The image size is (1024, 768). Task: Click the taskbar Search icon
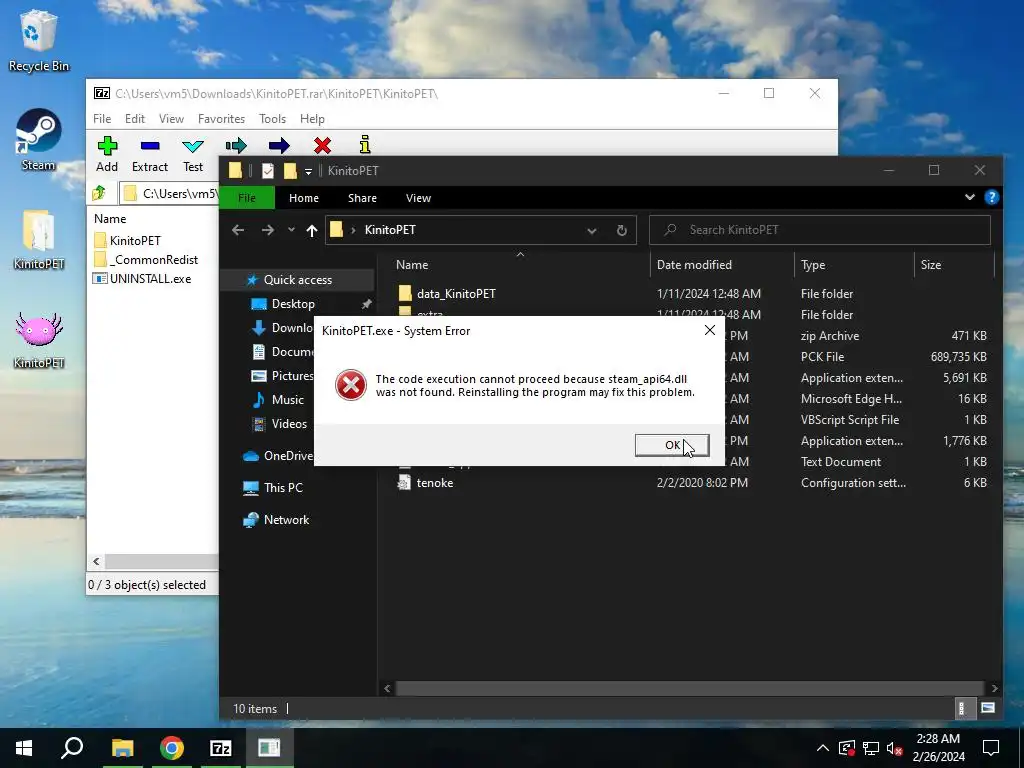(72, 748)
